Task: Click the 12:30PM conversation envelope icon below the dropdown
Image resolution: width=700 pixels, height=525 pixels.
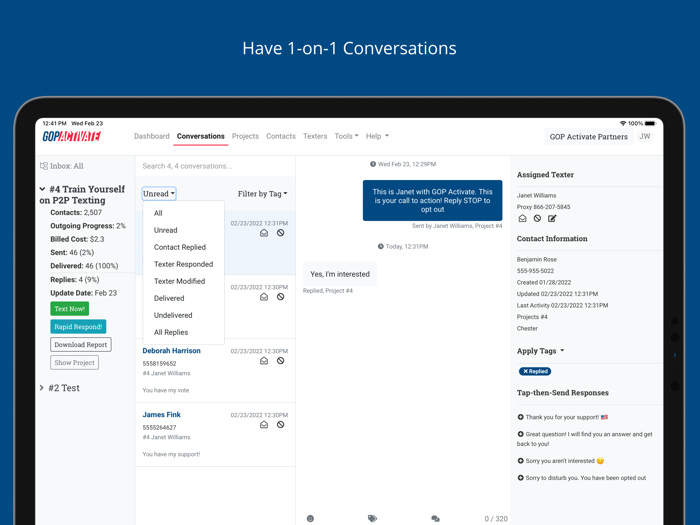Action: (x=264, y=297)
